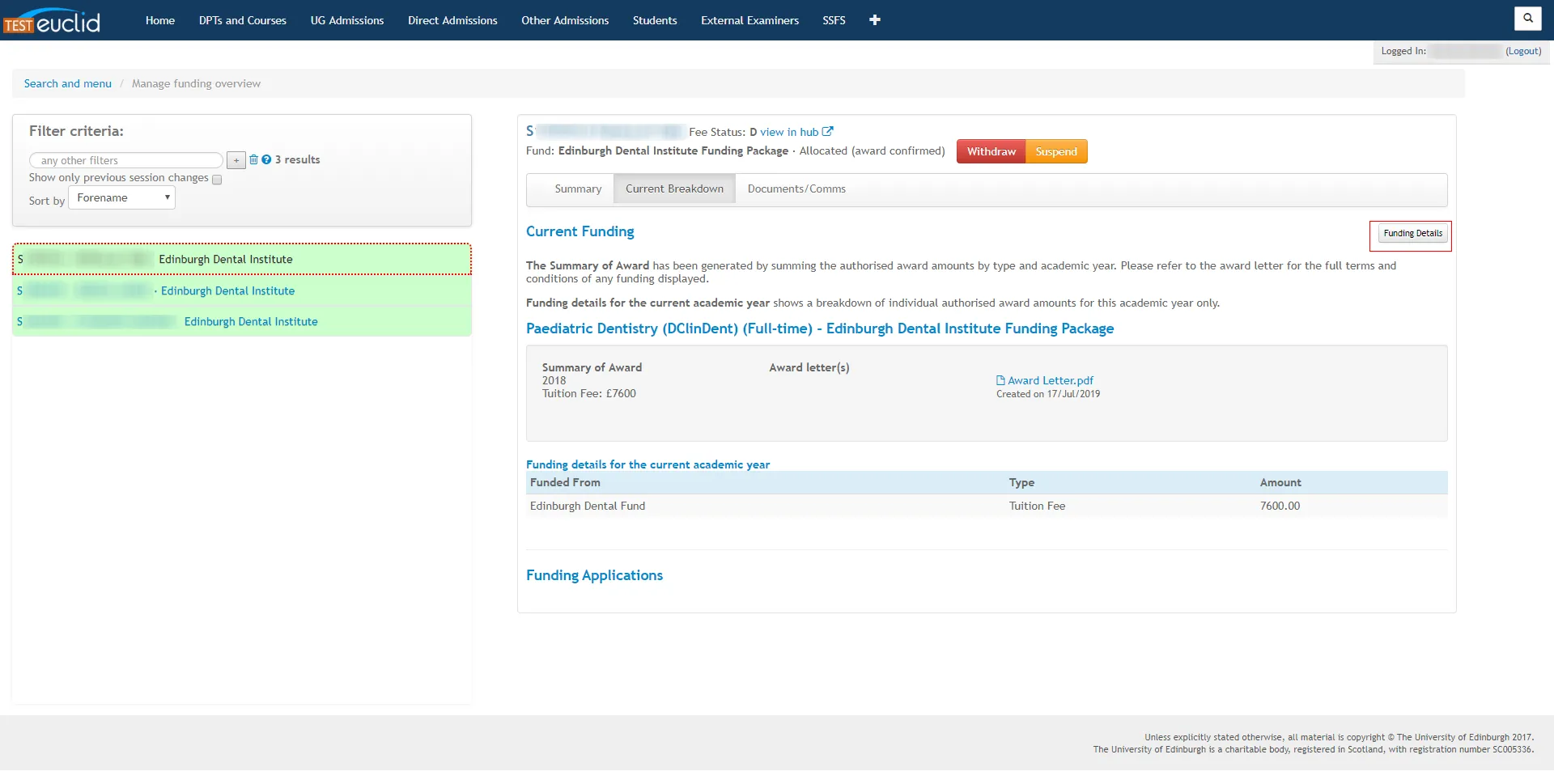This screenshot has height=784, width=1554.
Task: Switch to the Summary tab
Action: (x=578, y=189)
